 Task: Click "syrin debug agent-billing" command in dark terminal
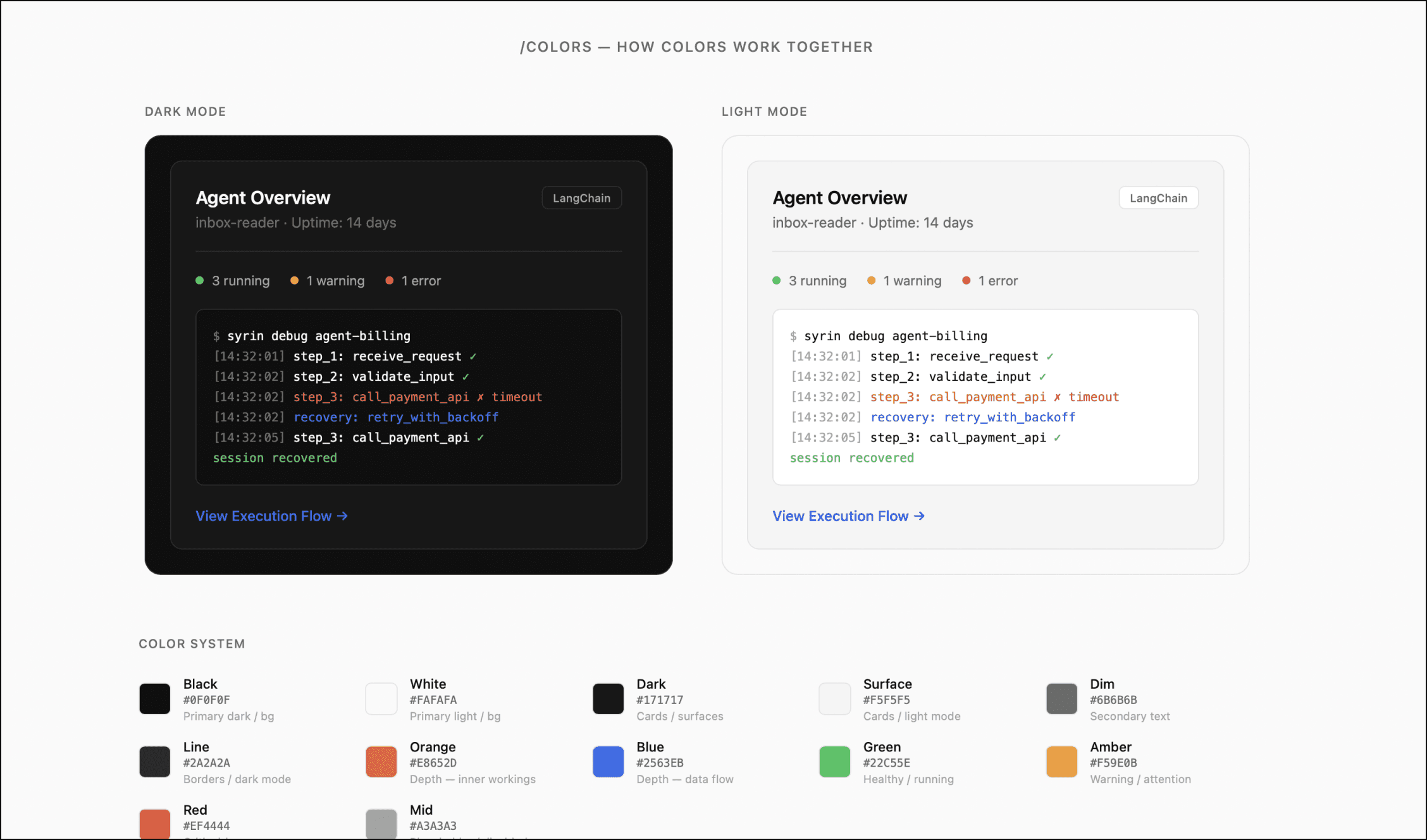[x=319, y=336]
